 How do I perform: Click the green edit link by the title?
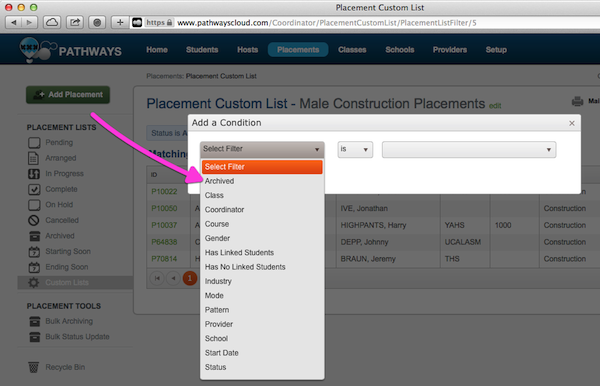[x=495, y=106]
